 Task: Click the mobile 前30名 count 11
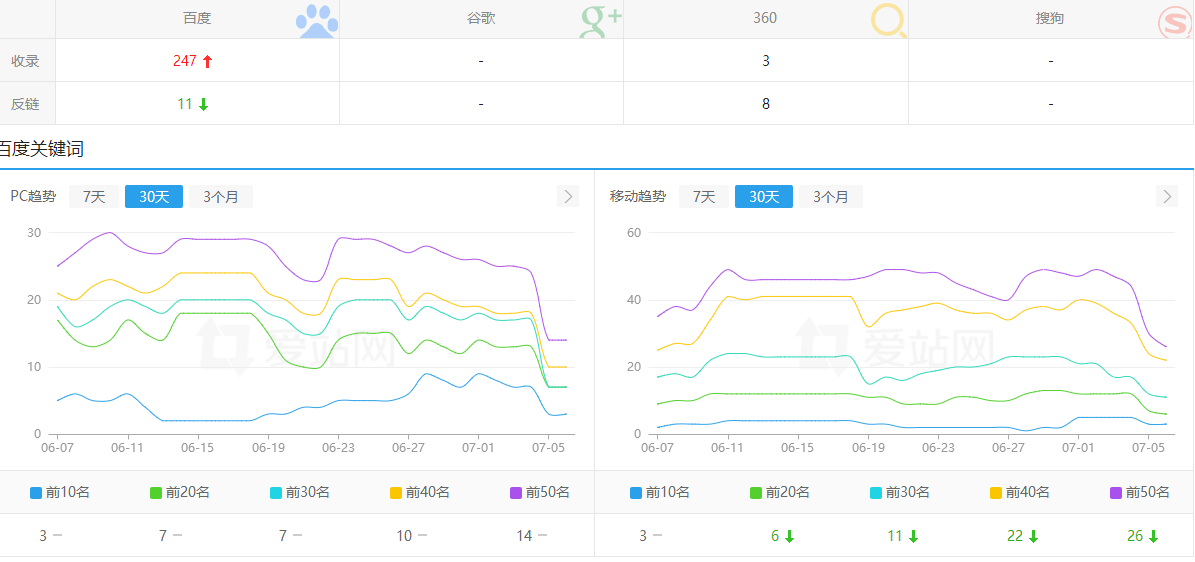tap(895, 536)
